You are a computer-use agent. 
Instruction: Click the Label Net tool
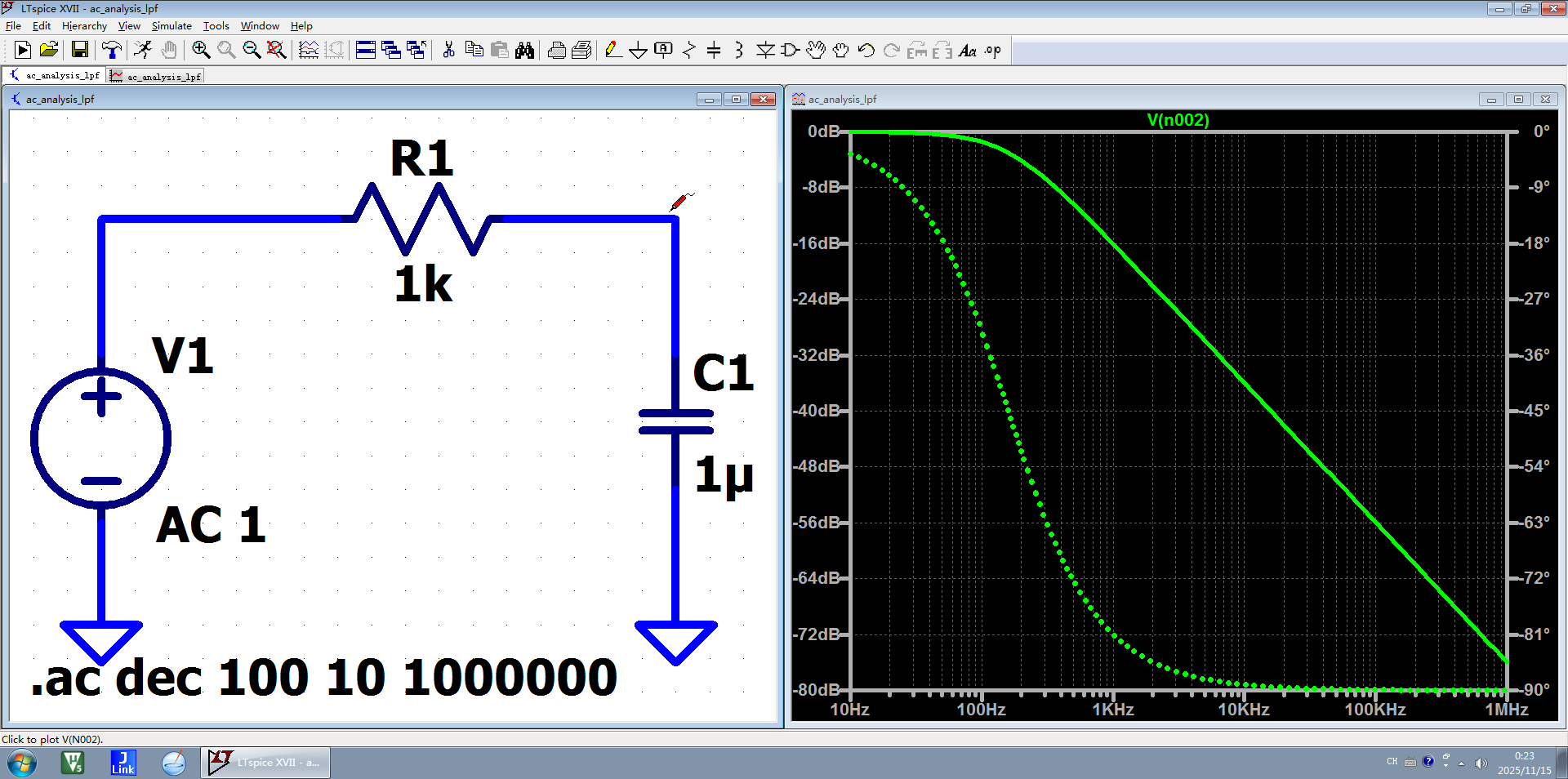click(x=663, y=51)
